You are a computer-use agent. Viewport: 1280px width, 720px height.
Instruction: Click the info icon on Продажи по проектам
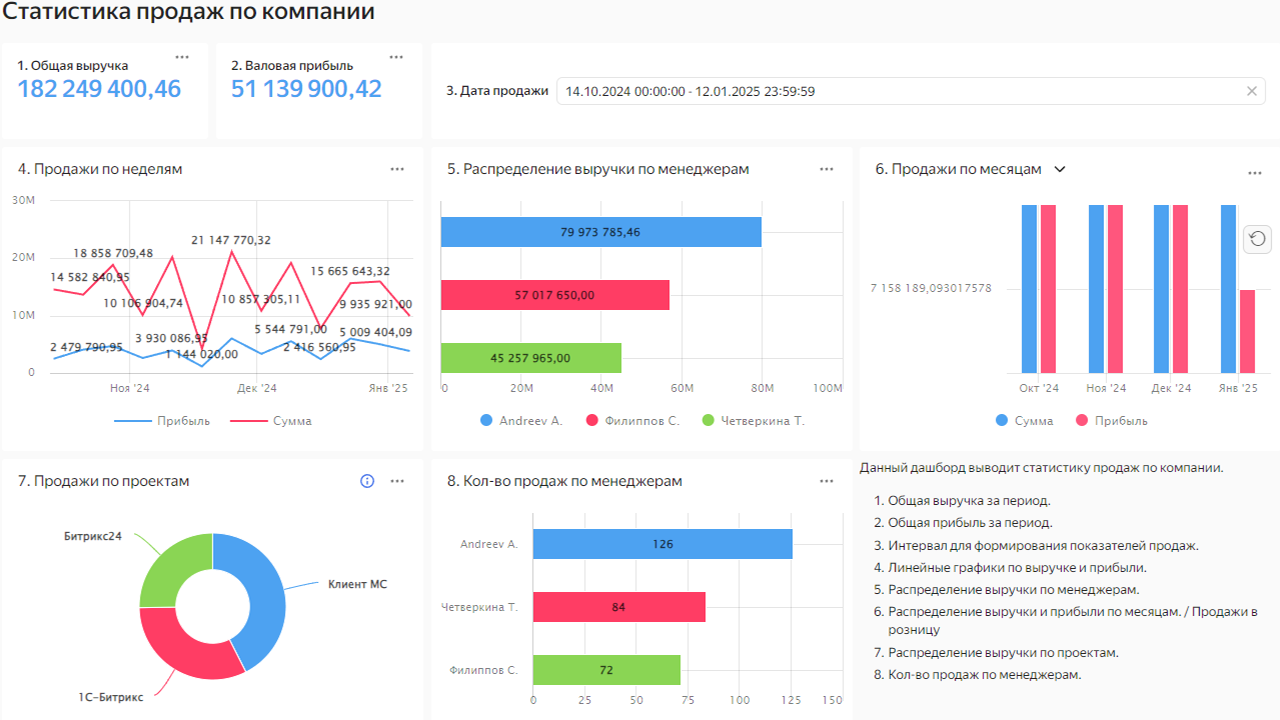[x=367, y=481]
